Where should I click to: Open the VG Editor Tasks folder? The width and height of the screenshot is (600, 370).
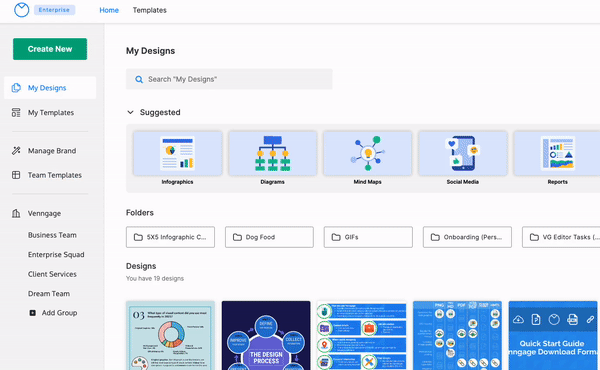pyautogui.click(x=561, y=237)
